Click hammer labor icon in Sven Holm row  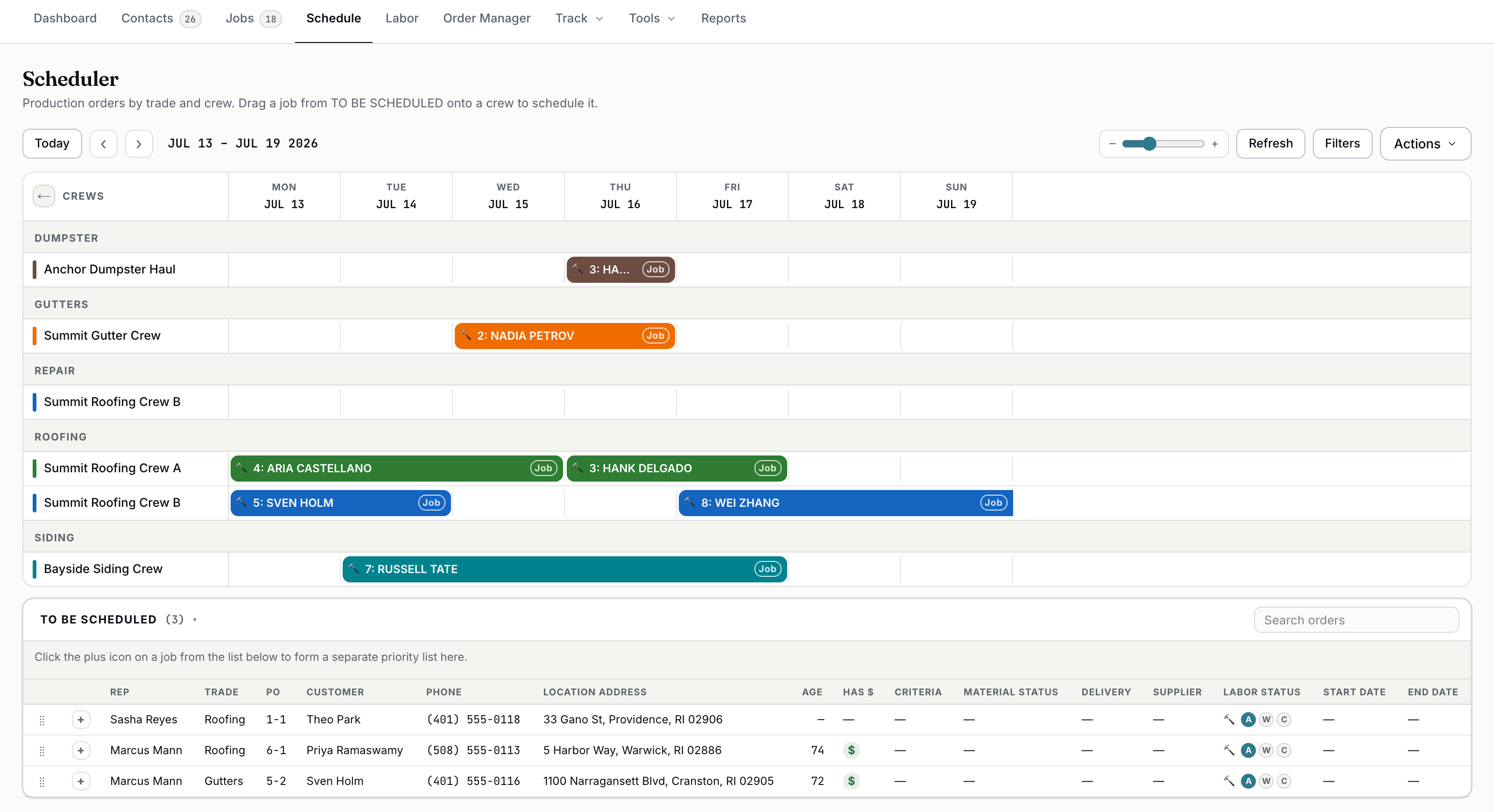click(x=1229, y=781)
